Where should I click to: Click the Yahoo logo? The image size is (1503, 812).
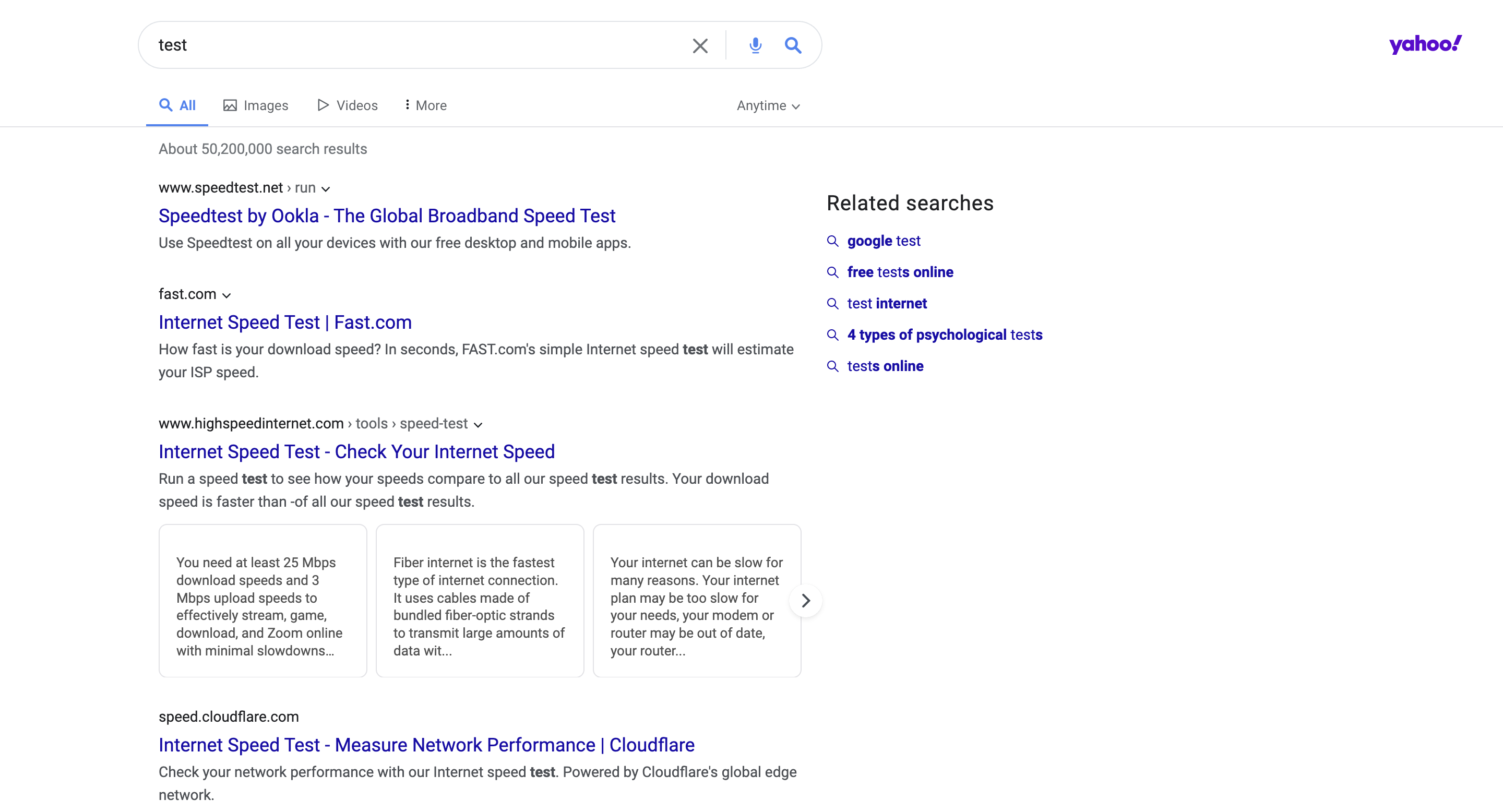(1424, 44)
